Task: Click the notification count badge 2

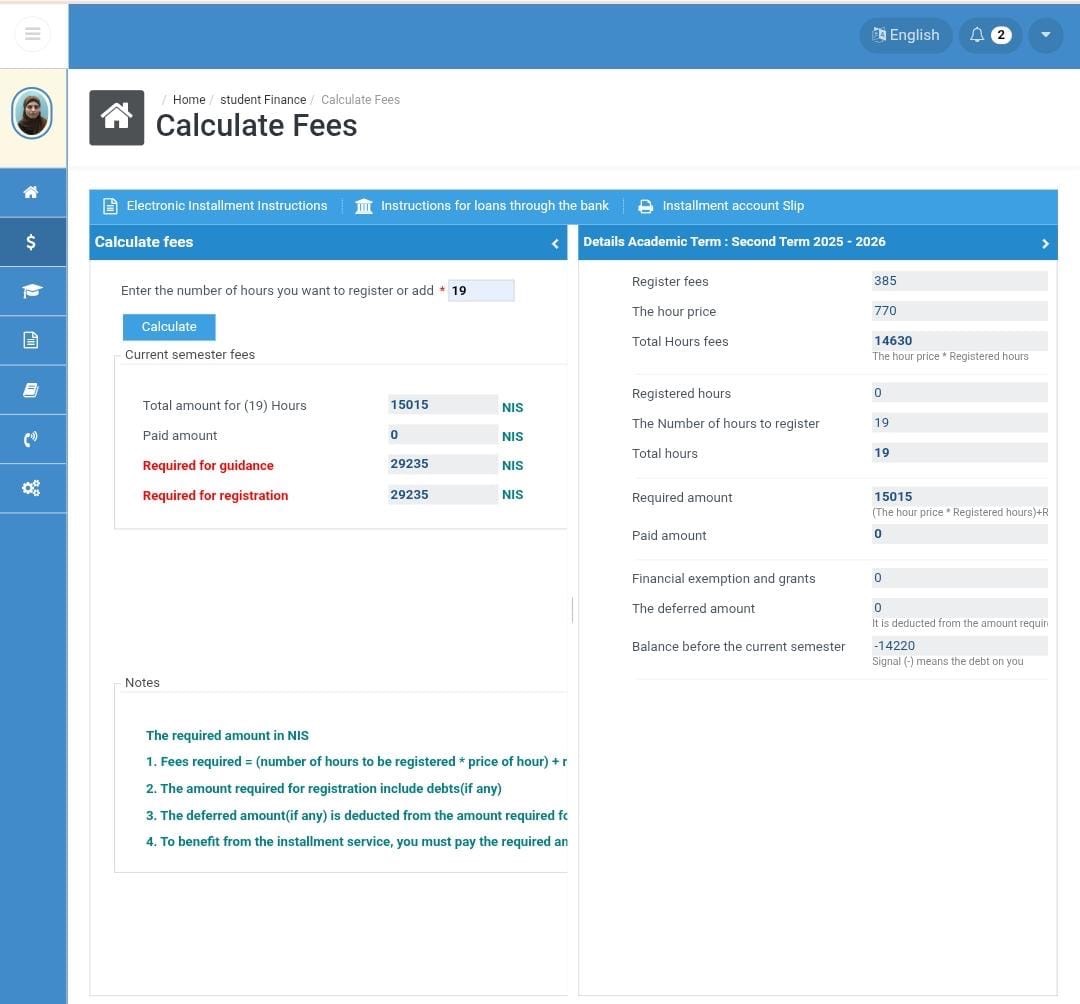Action: (1001, 35)
